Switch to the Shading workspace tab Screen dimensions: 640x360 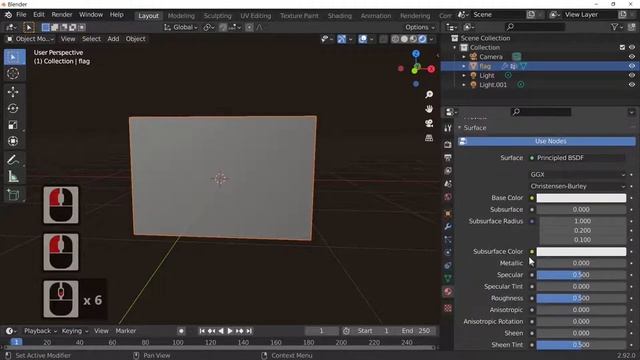coord(340,16)
